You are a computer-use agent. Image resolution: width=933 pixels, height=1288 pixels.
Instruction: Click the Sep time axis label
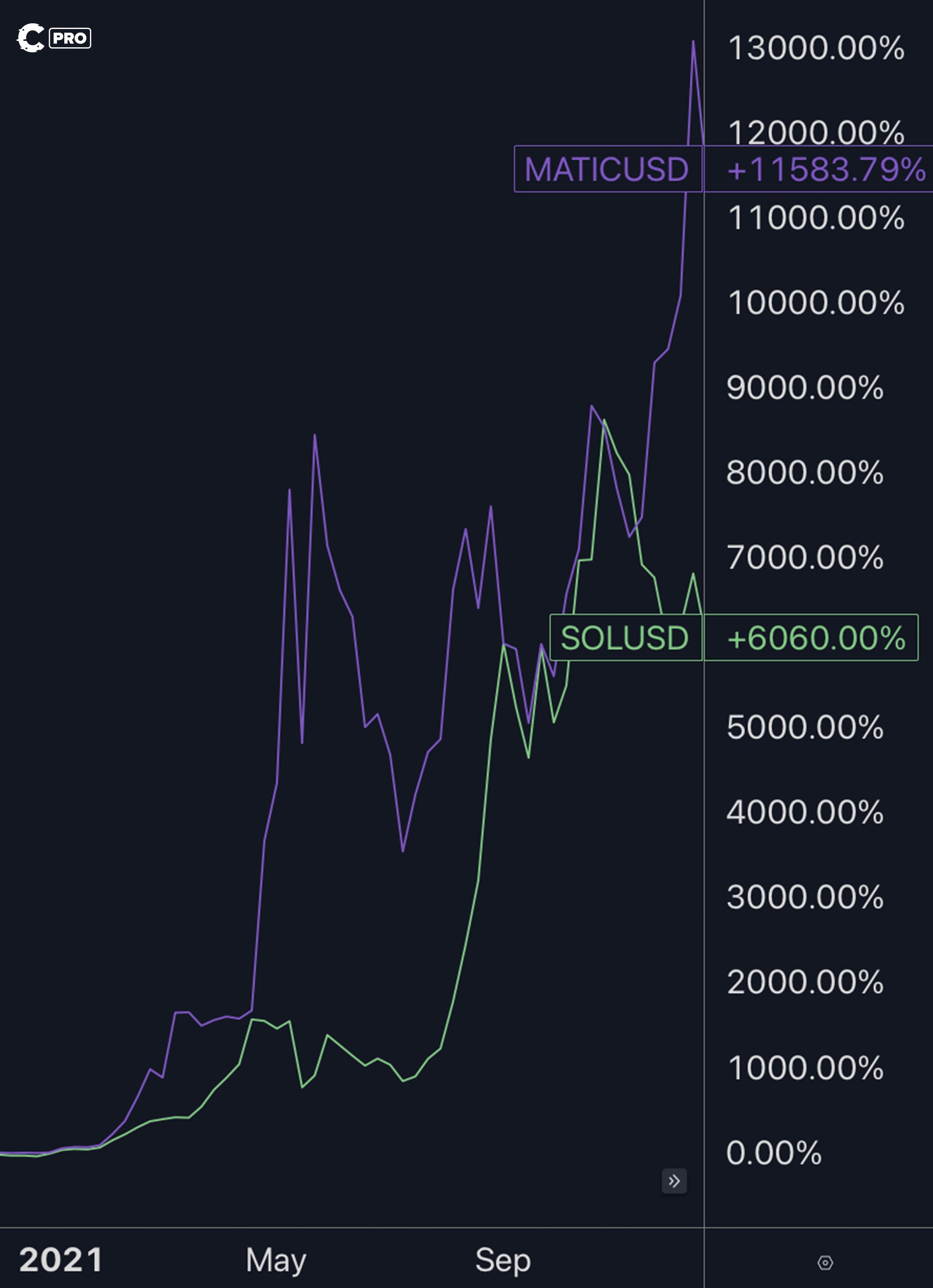point(503,1260)
